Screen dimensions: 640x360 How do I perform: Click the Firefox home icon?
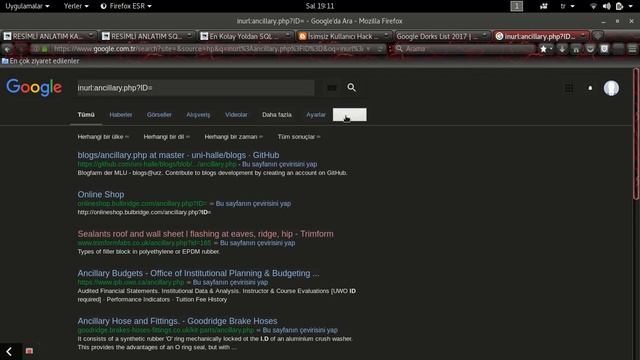[576, 49]
